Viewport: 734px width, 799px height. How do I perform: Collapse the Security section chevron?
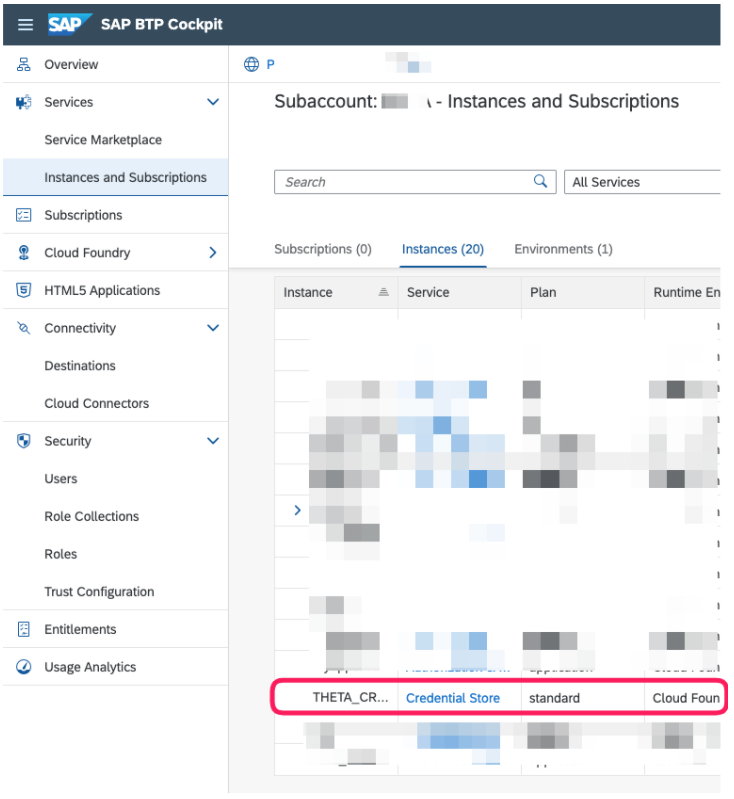(x=213, y=441)
